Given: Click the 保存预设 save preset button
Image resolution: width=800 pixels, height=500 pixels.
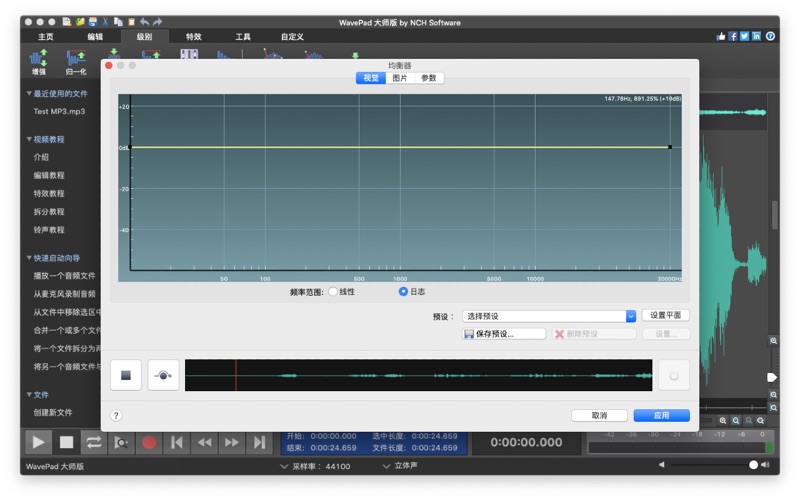Looking at the screenshot, I should [x=504, y=334].
